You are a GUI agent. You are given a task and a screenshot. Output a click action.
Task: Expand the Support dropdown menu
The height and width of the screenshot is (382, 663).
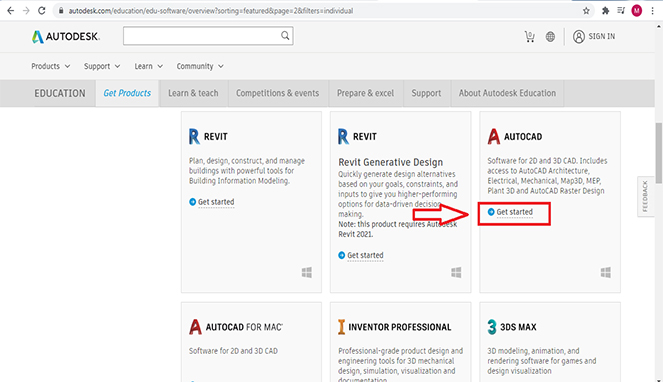[102, 66]
